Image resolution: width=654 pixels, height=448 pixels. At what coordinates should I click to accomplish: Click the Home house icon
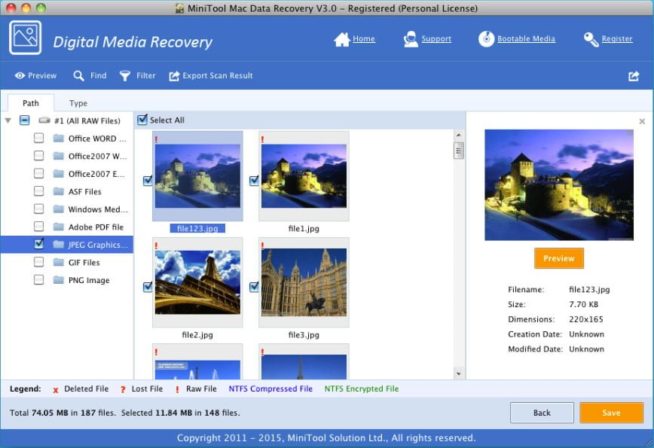click(x=342, y=40)
